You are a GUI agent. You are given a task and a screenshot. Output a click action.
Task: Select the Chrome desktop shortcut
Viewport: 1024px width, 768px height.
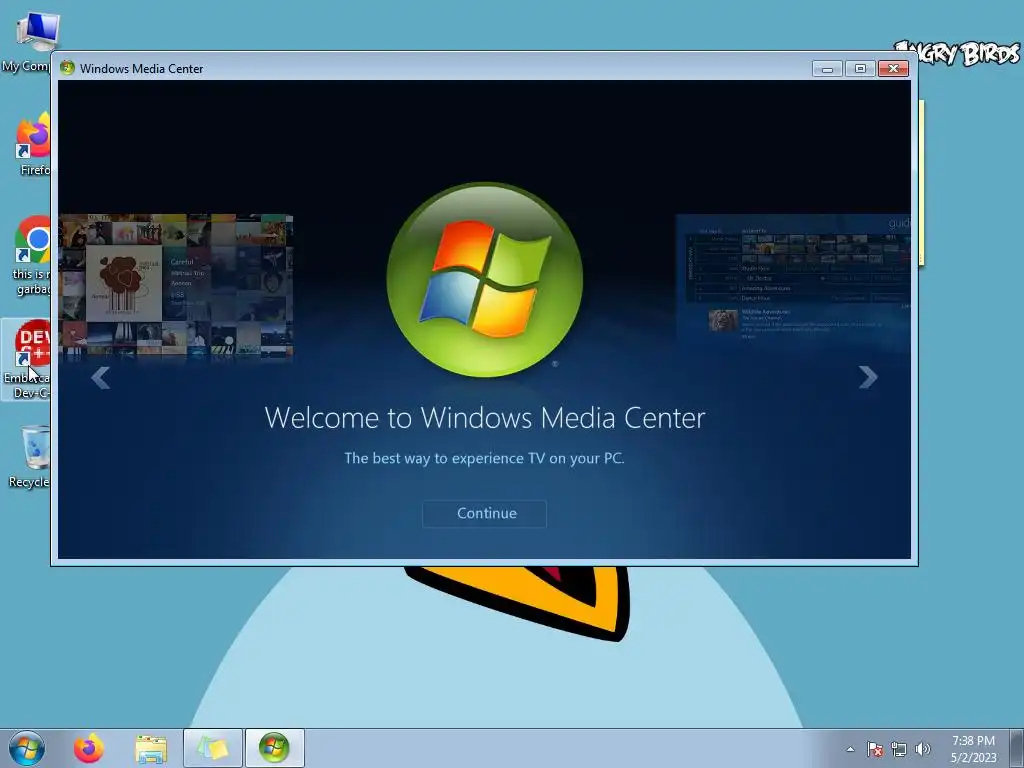click(x=30, y=256)
